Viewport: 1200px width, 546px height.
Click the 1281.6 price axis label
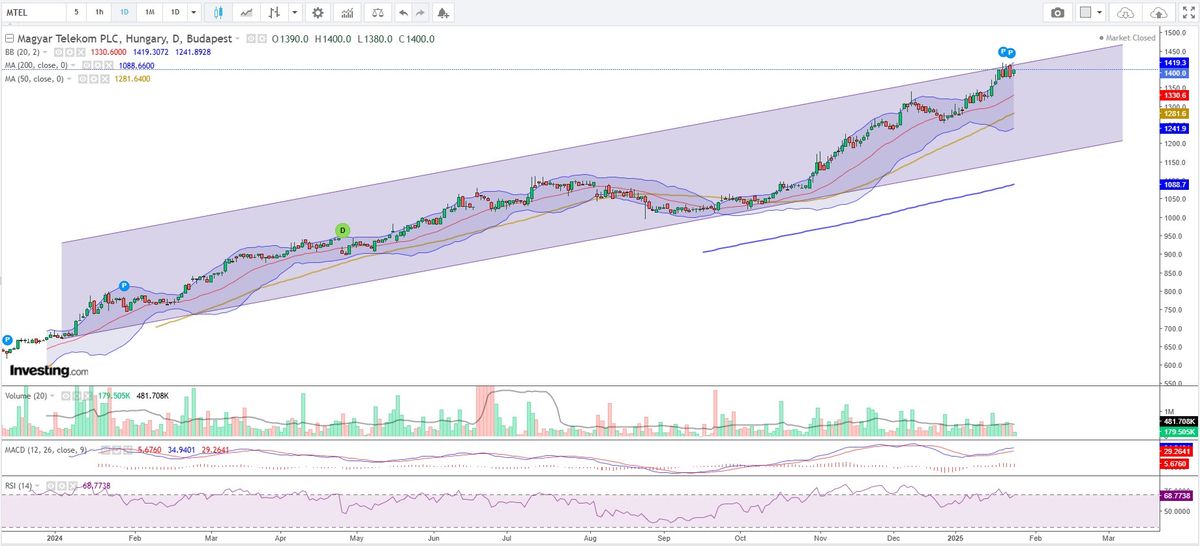pos(1175,114)
